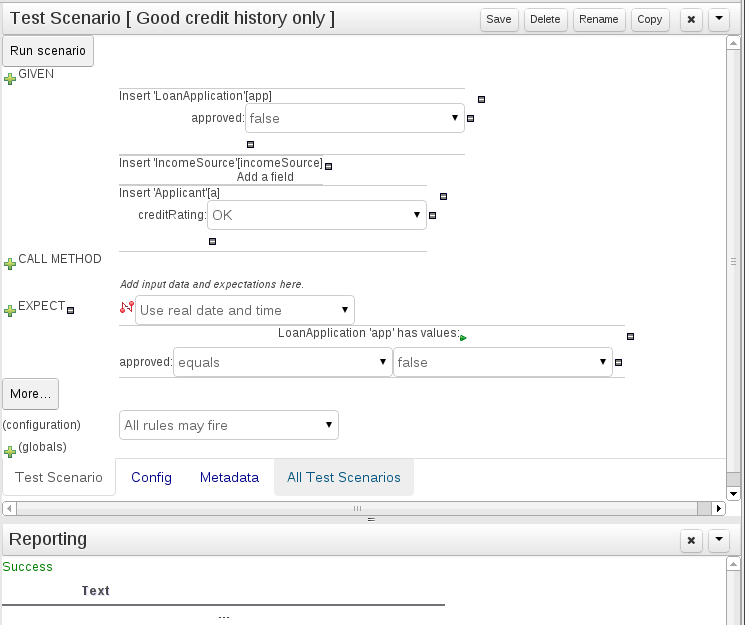Open the creditRating dropdown showing OK
This screenshot has height=625, width=745.
click(316, 215)
